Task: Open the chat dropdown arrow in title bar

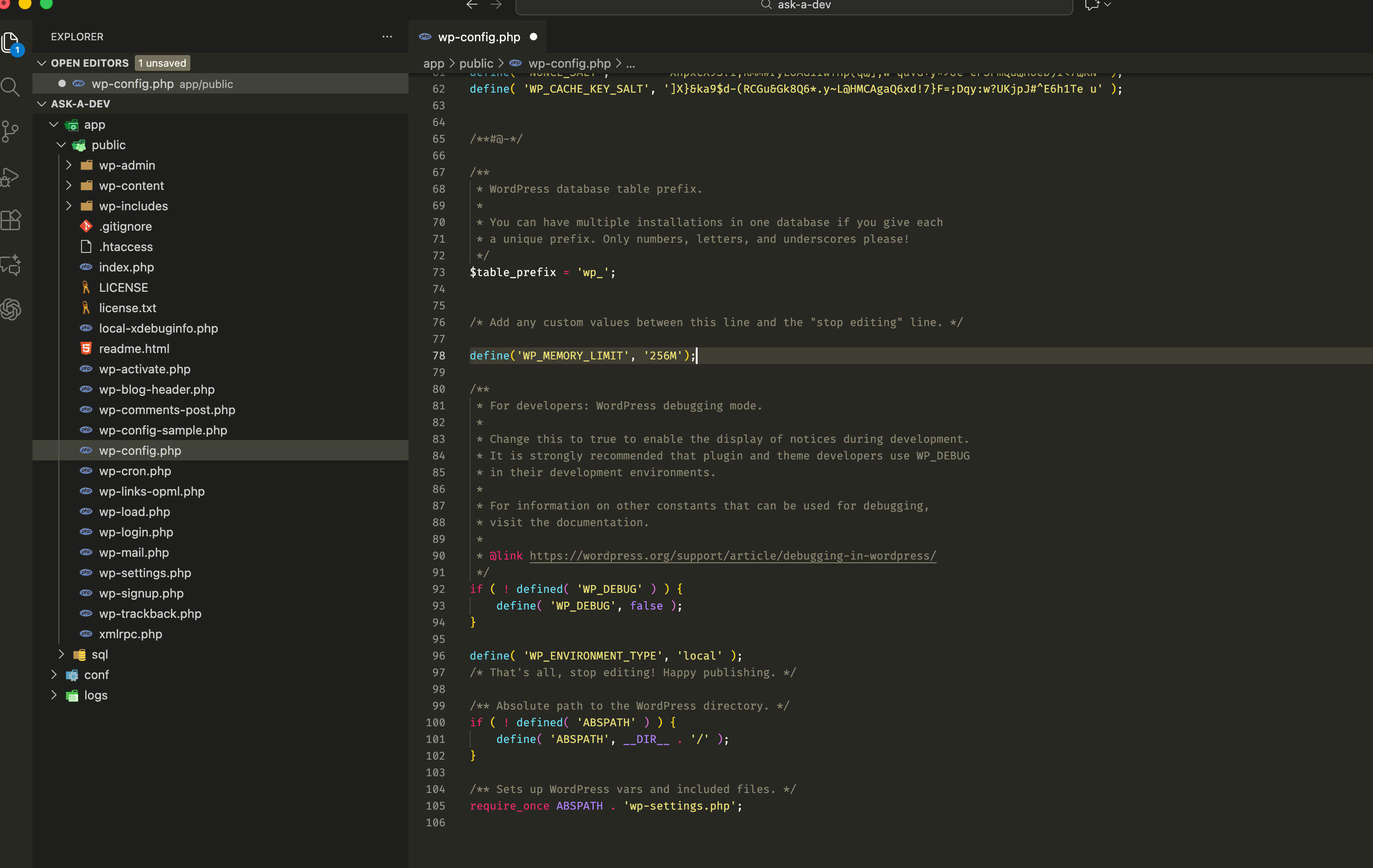Action: coord(1107,5)
